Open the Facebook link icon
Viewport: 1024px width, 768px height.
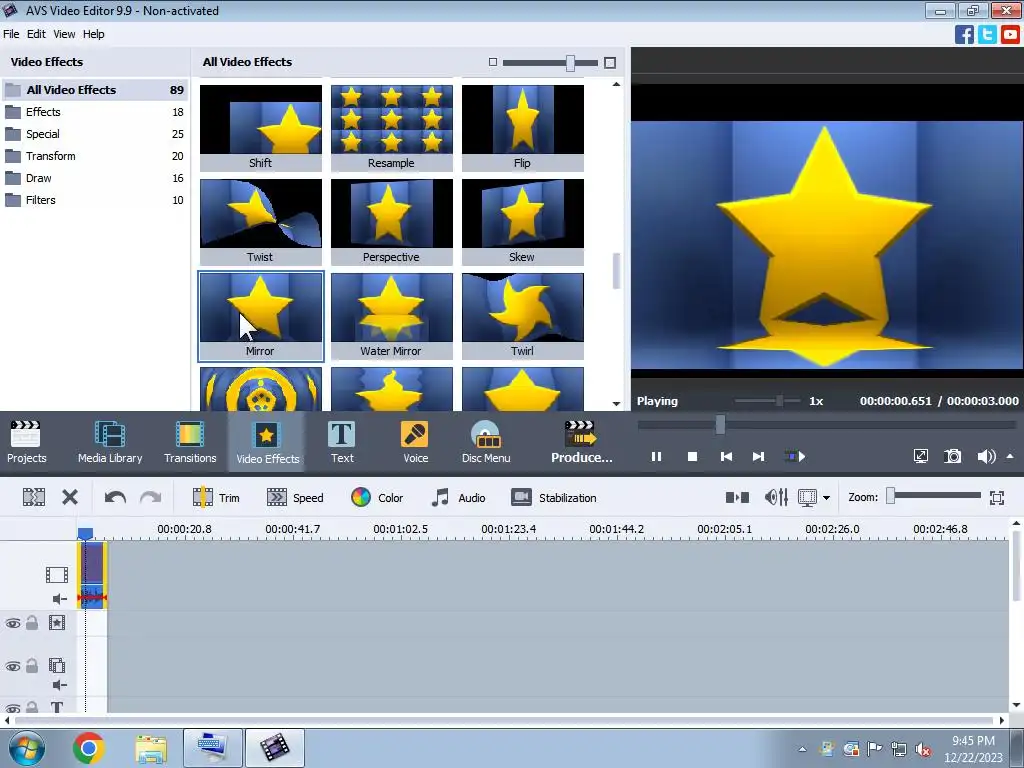[x=964, y=34]
